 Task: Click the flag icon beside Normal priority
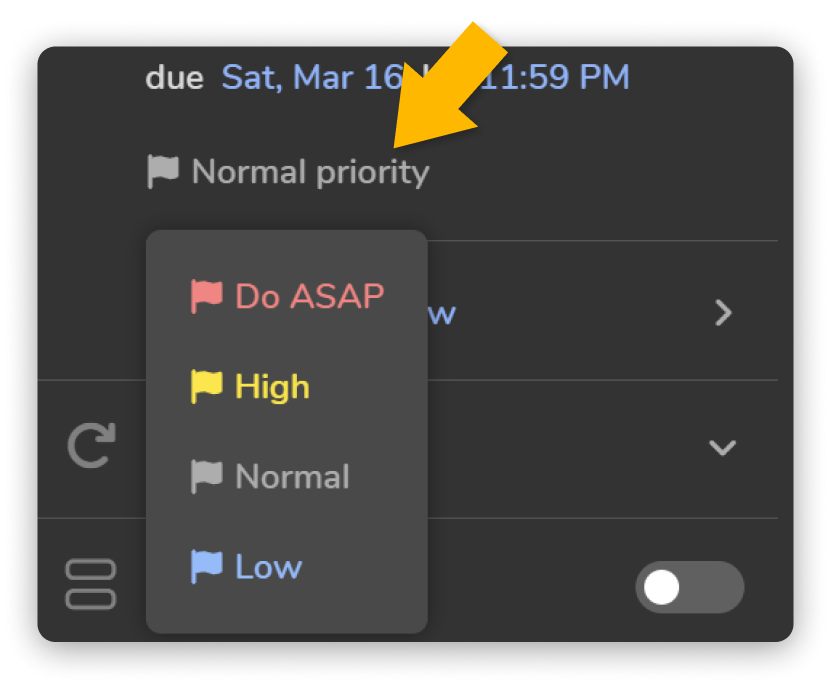162,170
